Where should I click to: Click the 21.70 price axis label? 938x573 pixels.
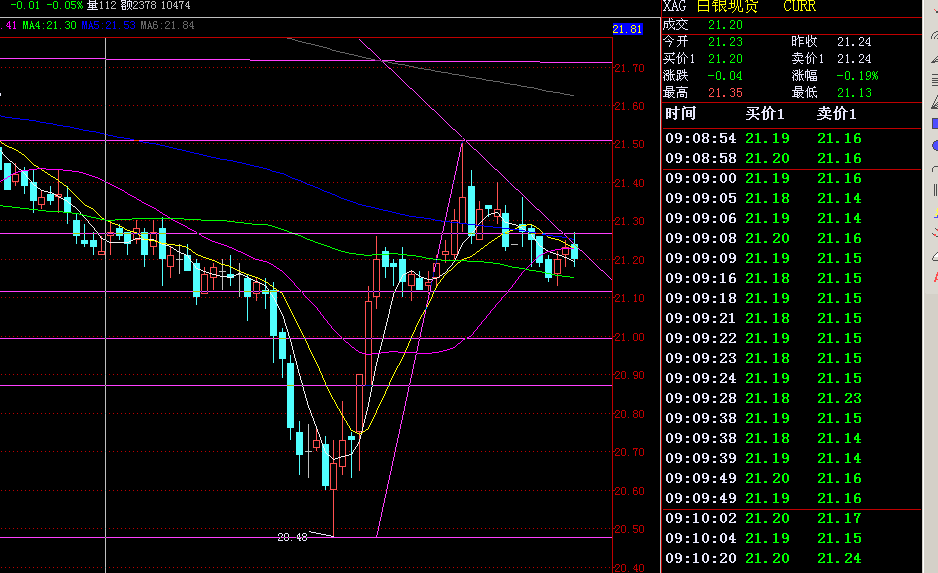tap(629, 68)
